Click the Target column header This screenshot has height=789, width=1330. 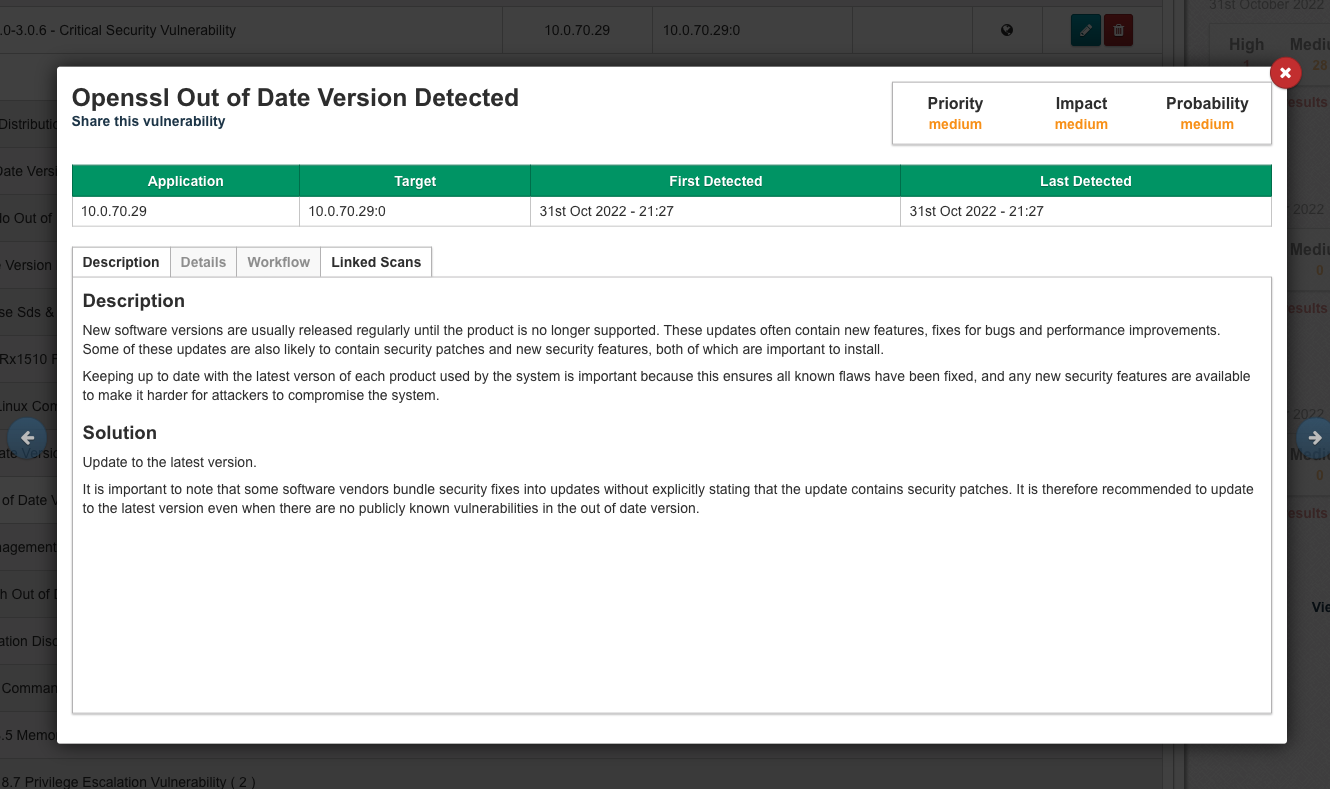click(x=415, y=181)
